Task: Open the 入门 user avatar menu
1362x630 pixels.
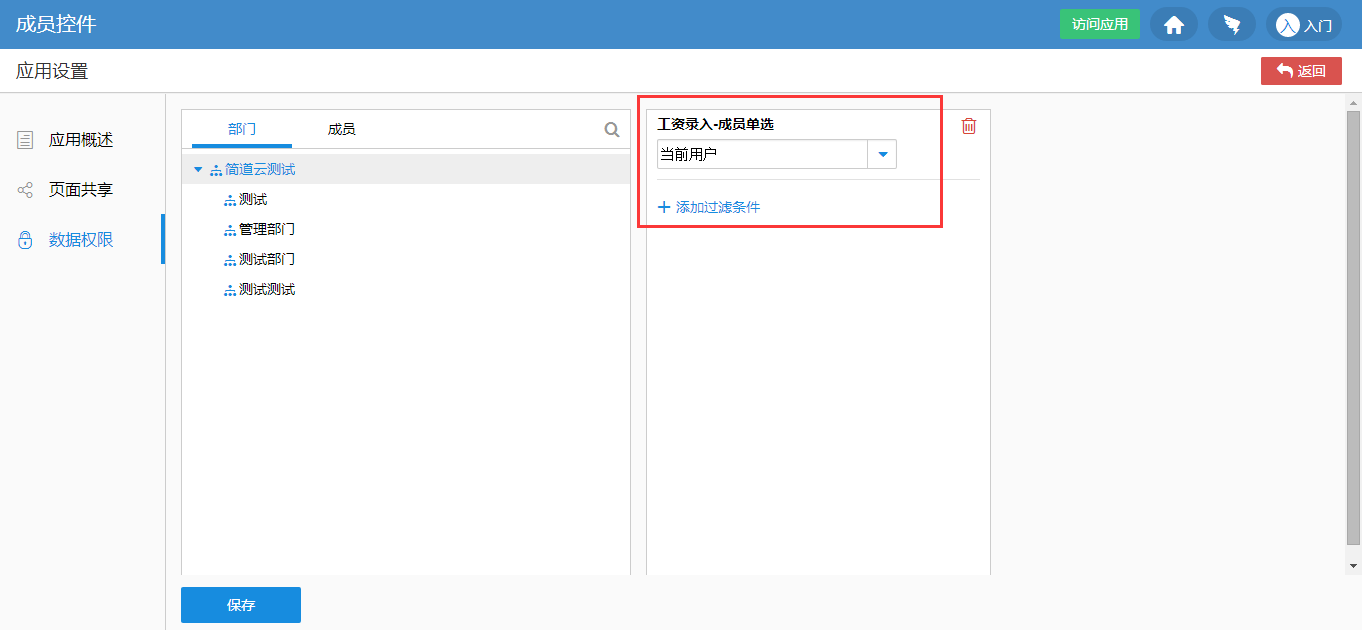Action: coord(1303,25)
